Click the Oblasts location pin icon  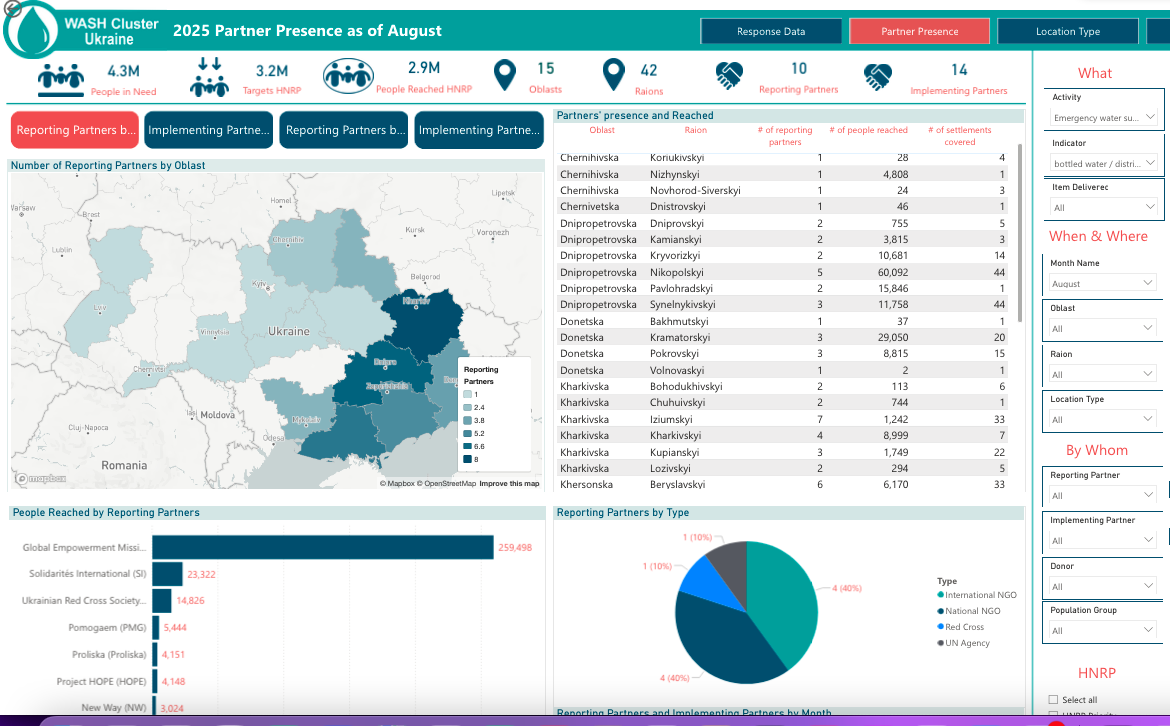click(x=506, y=76)
